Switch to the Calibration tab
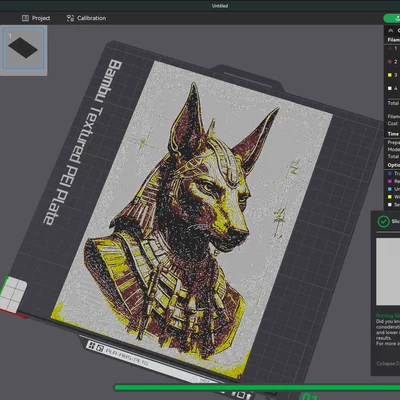The height and width of the screenshot is (400, 400). click(86, 18)
